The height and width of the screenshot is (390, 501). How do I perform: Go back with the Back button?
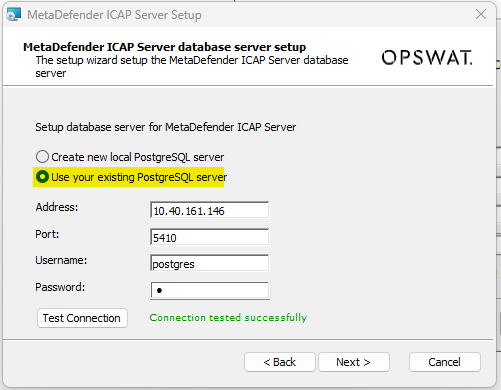[280, 362]
